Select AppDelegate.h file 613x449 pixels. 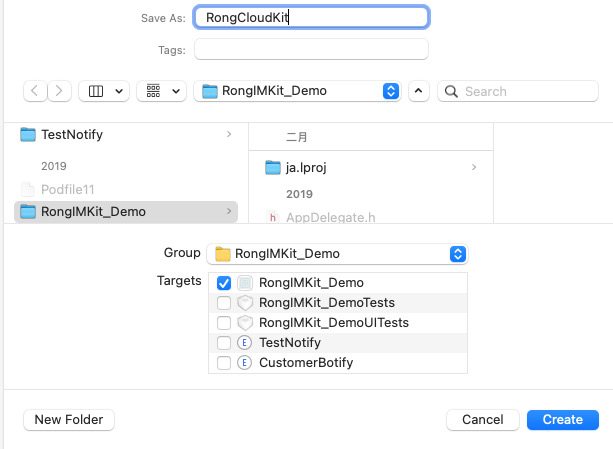(329, 217)
